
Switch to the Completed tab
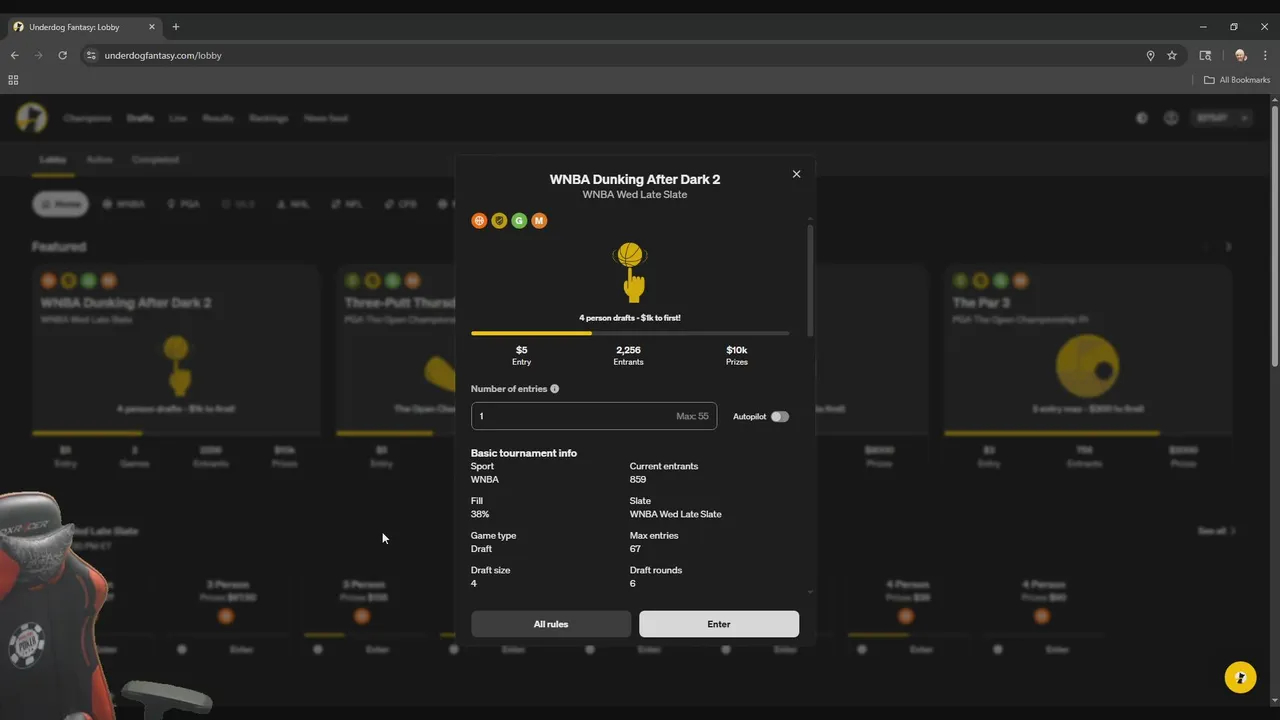(156, 160)
